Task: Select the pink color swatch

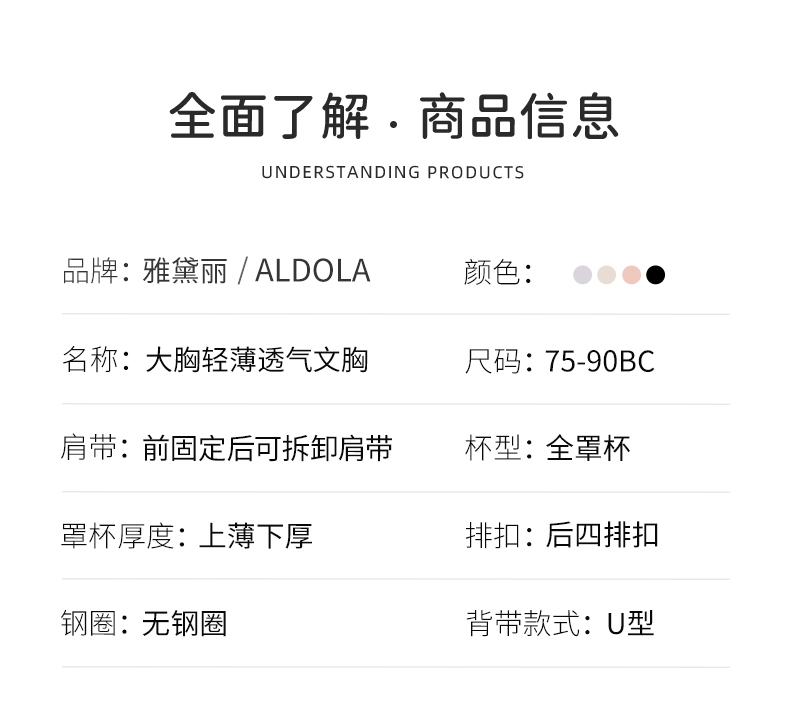Action: tap(631, 275)
